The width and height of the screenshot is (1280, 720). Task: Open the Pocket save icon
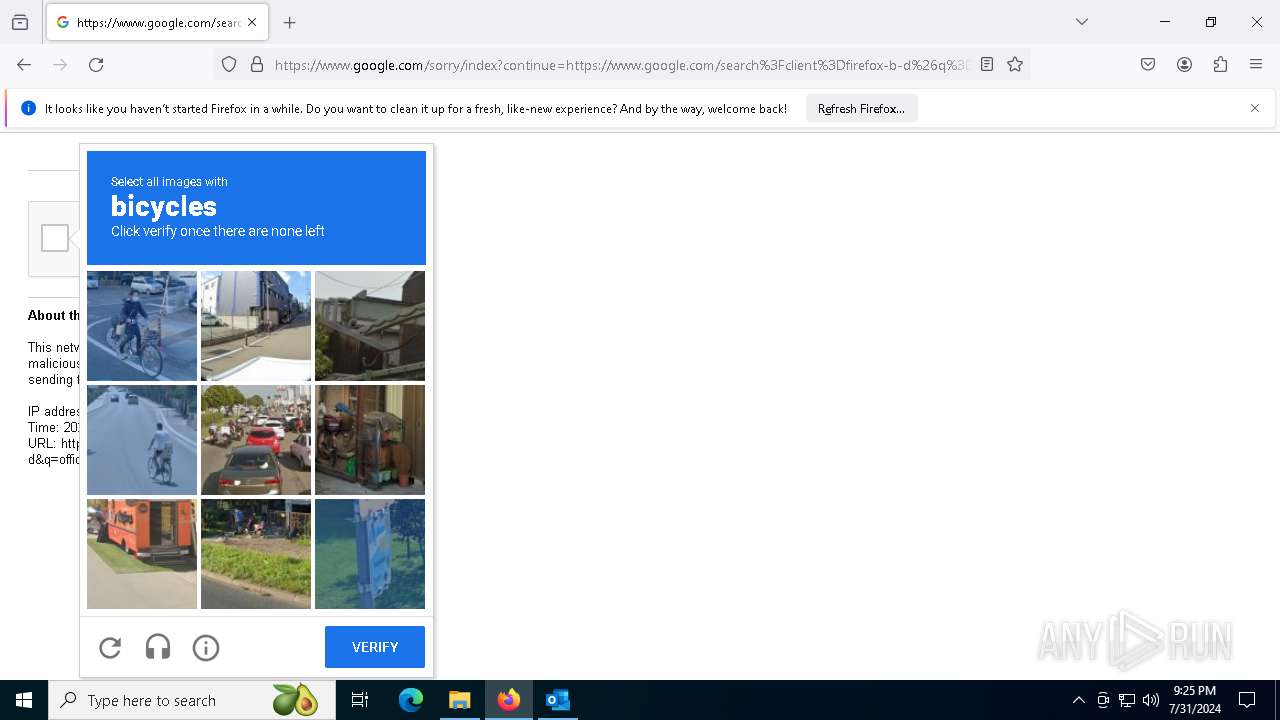(1148, 65)
